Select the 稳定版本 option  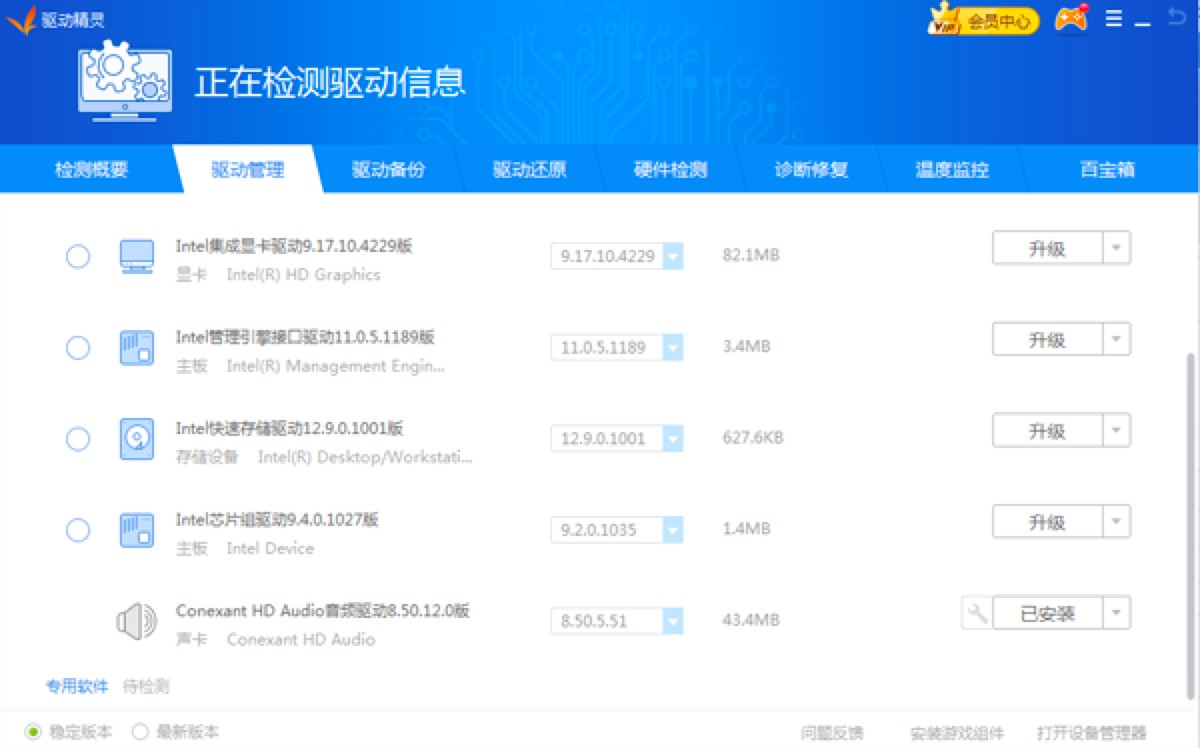(30, 731)
